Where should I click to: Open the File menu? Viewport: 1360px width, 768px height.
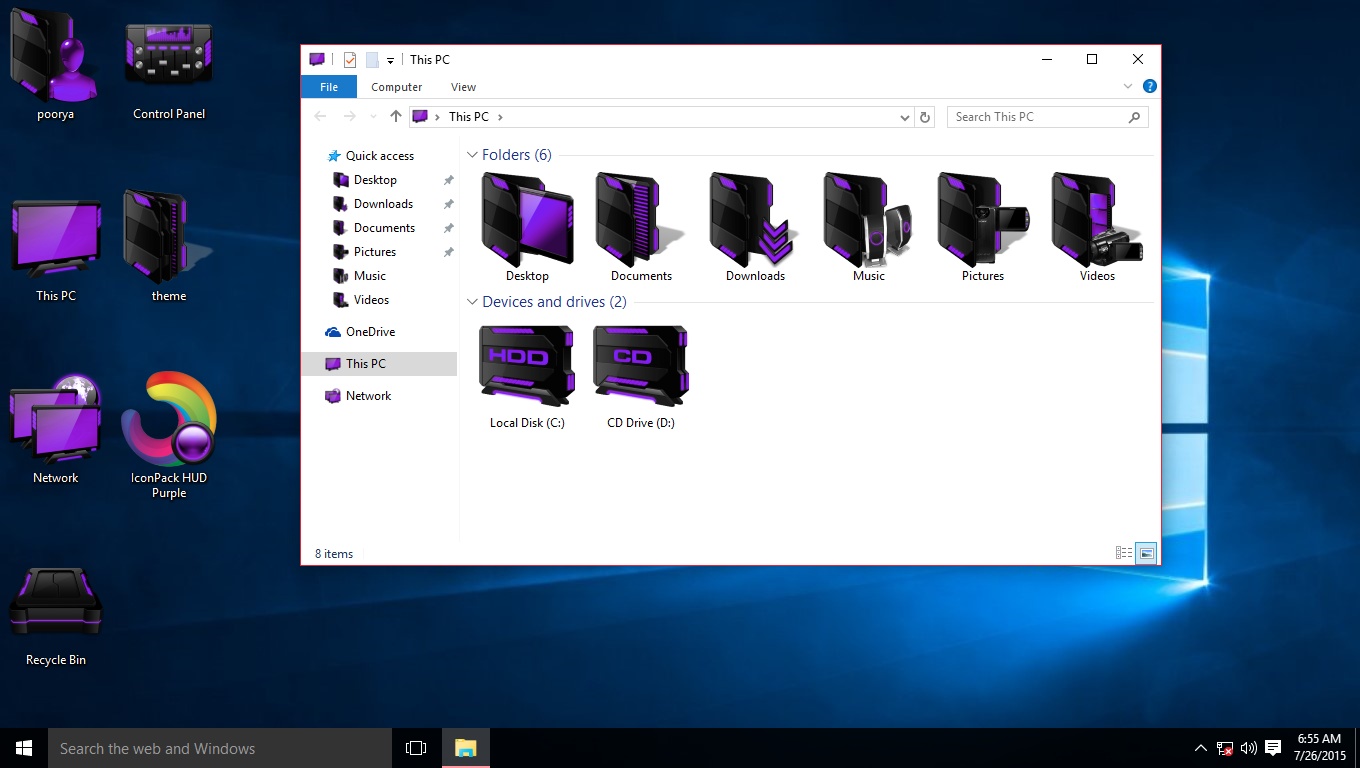(328, 87)
